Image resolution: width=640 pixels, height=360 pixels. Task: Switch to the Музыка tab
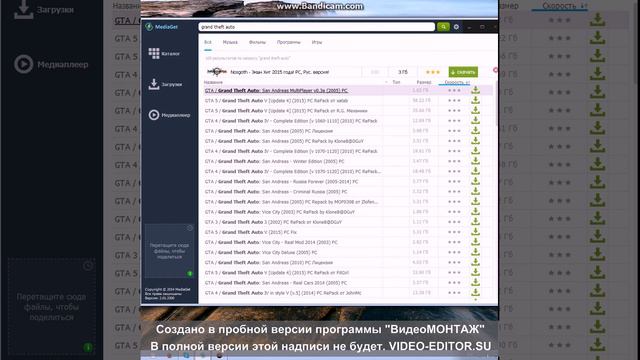point(230,42)
